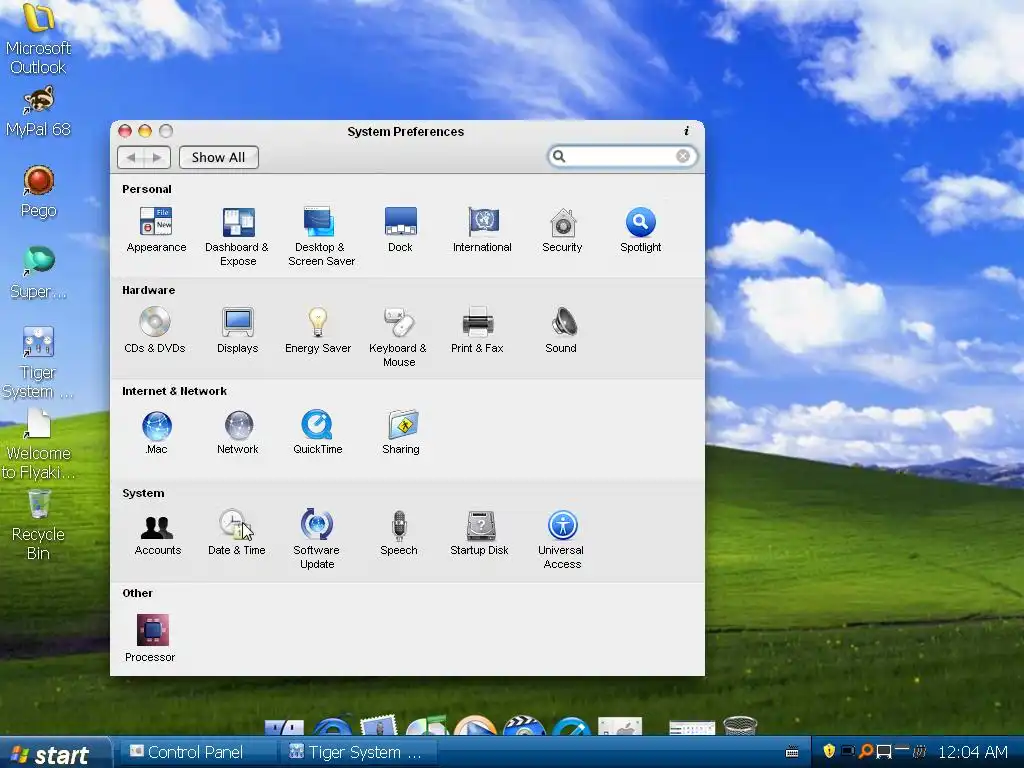1024x768 pixels.
Task: Select the Recycle Bin desktop icon
Action: 39,525
